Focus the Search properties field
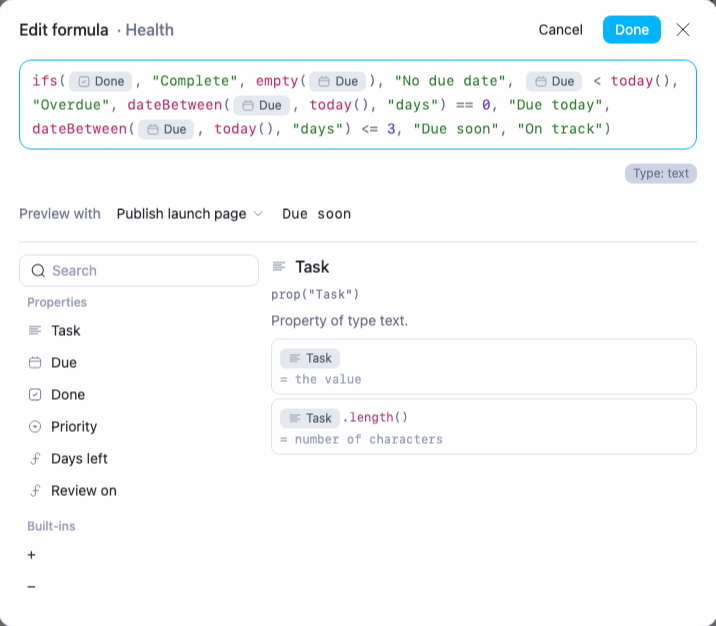 coord(139,271)
